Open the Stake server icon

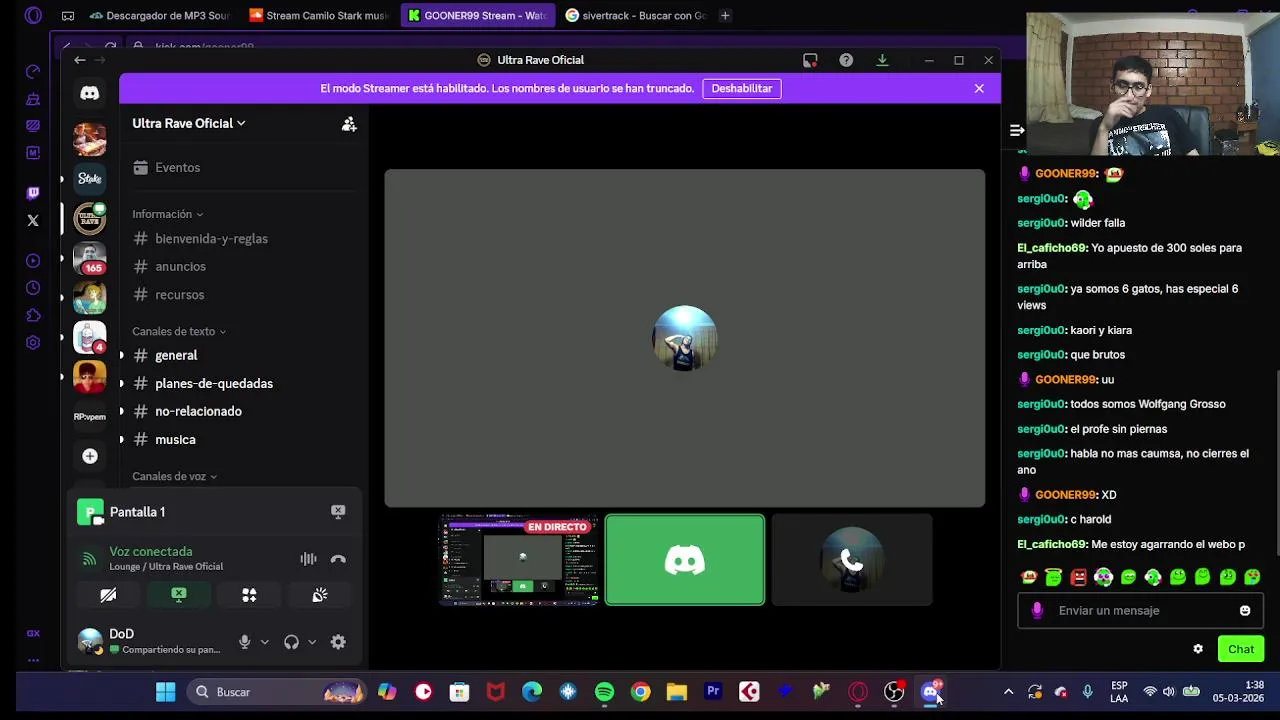click(x=90, y=179)
